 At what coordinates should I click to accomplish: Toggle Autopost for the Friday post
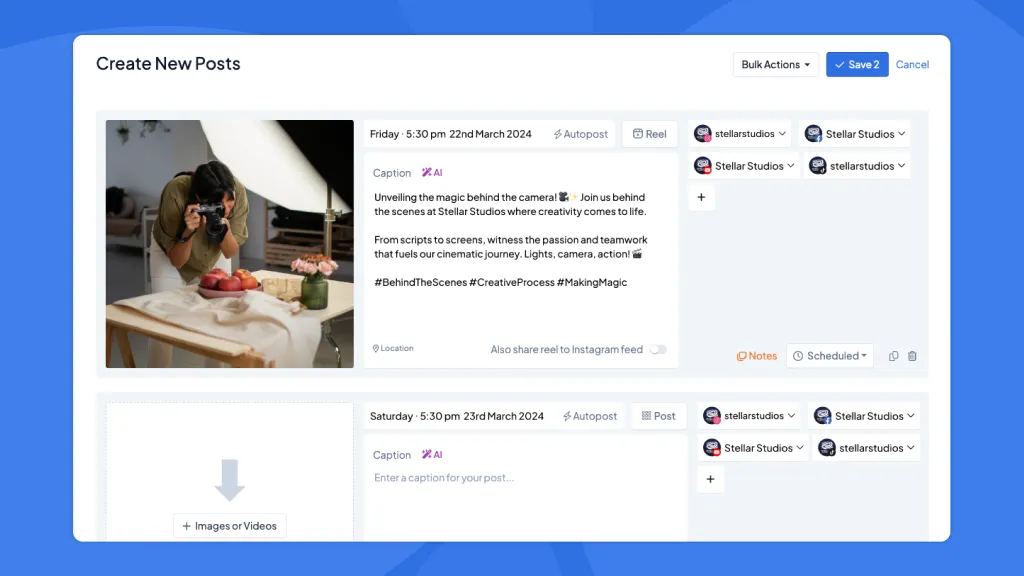click(x=581, y=134)
